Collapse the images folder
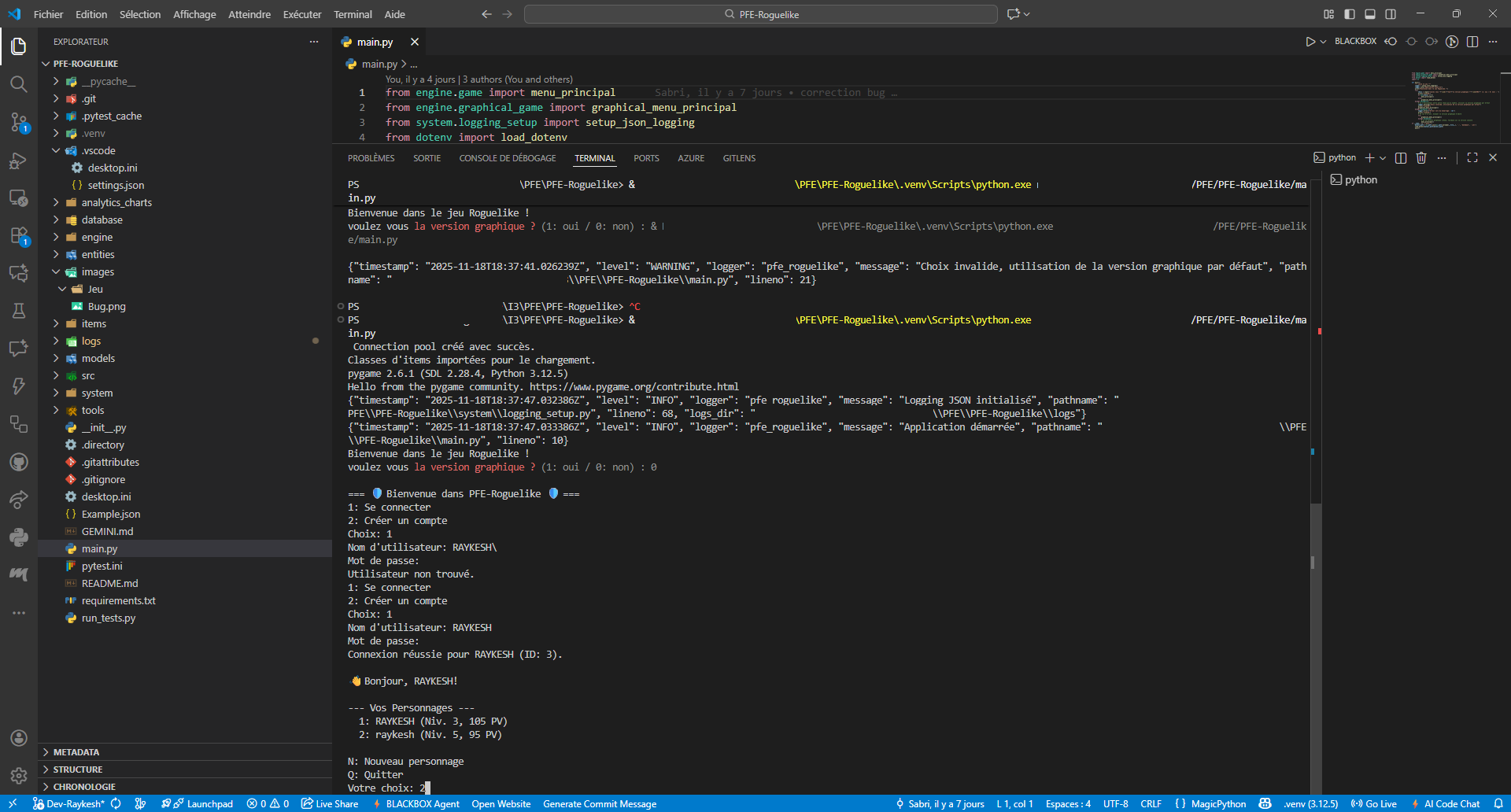Screen dimensions: 1511x812 point(98,272)
